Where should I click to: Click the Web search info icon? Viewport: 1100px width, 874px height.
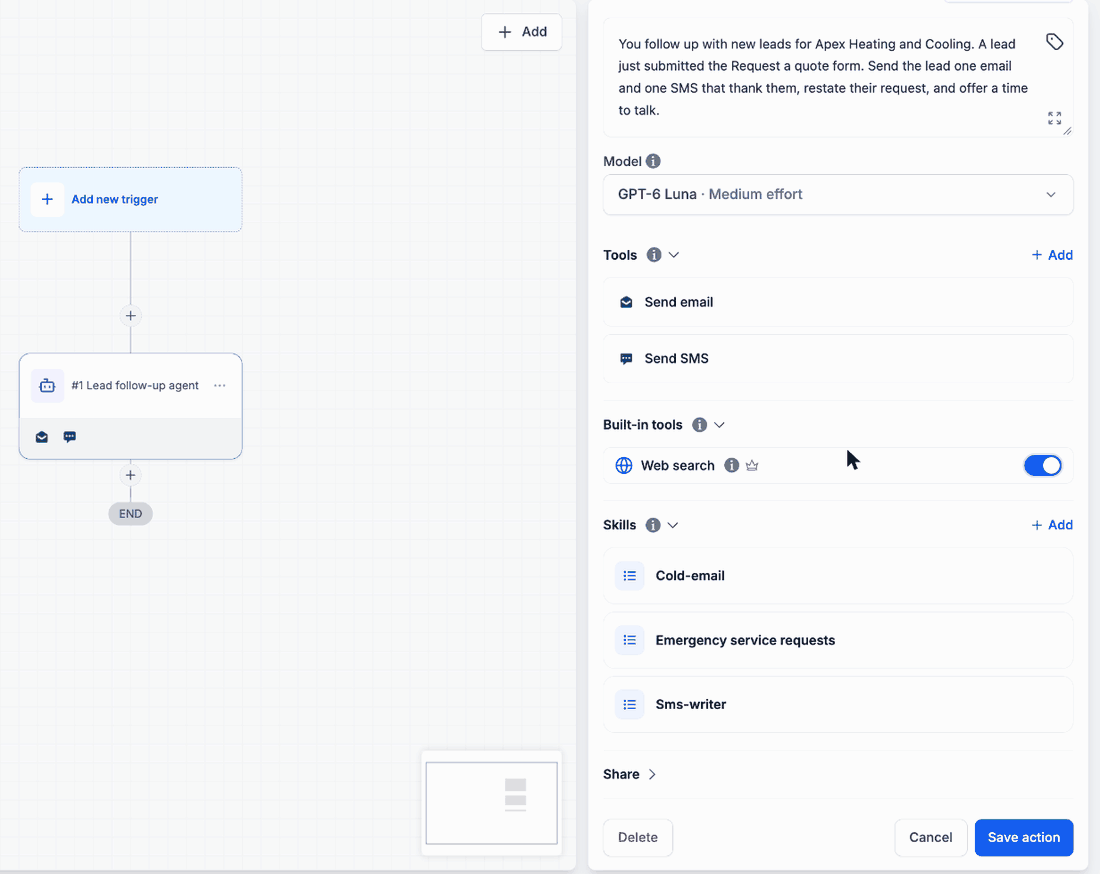pos(731,465)
